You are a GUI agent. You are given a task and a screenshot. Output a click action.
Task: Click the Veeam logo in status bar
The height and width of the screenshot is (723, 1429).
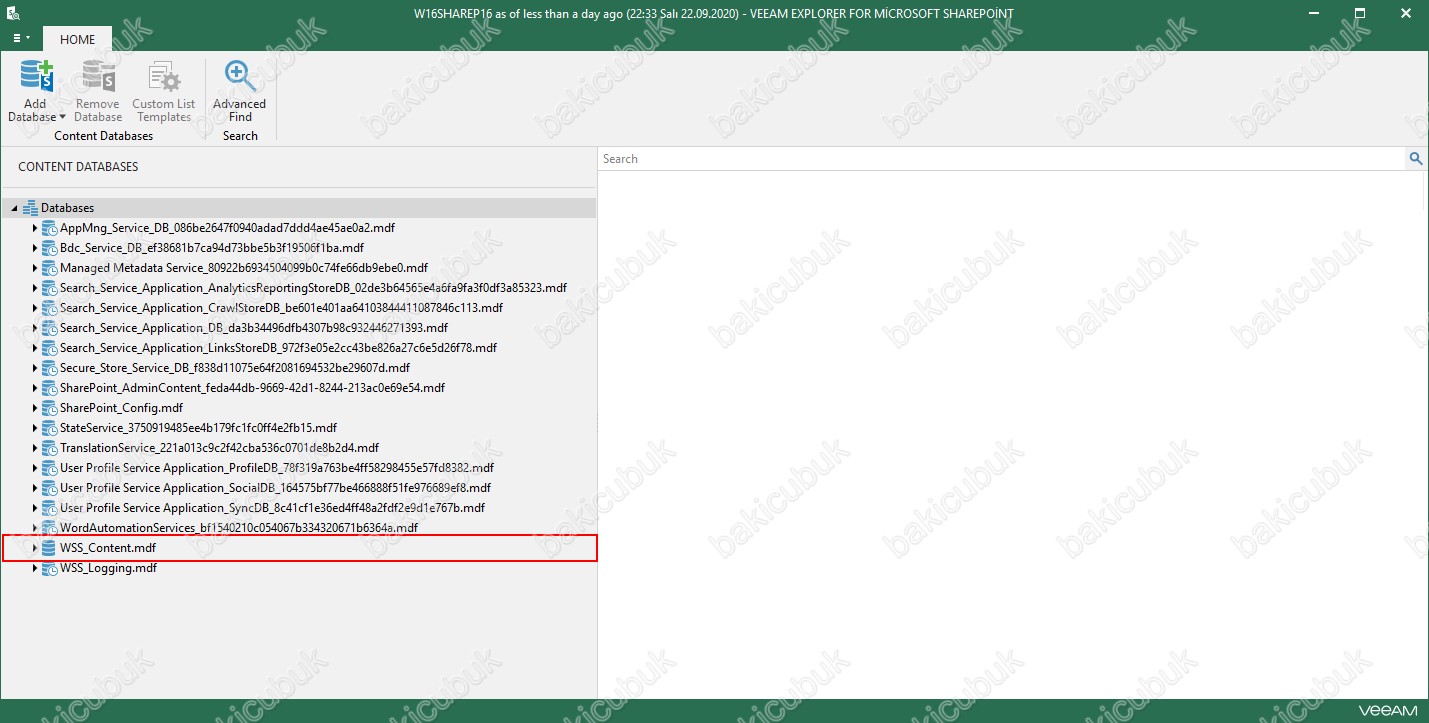[1389, 711]
